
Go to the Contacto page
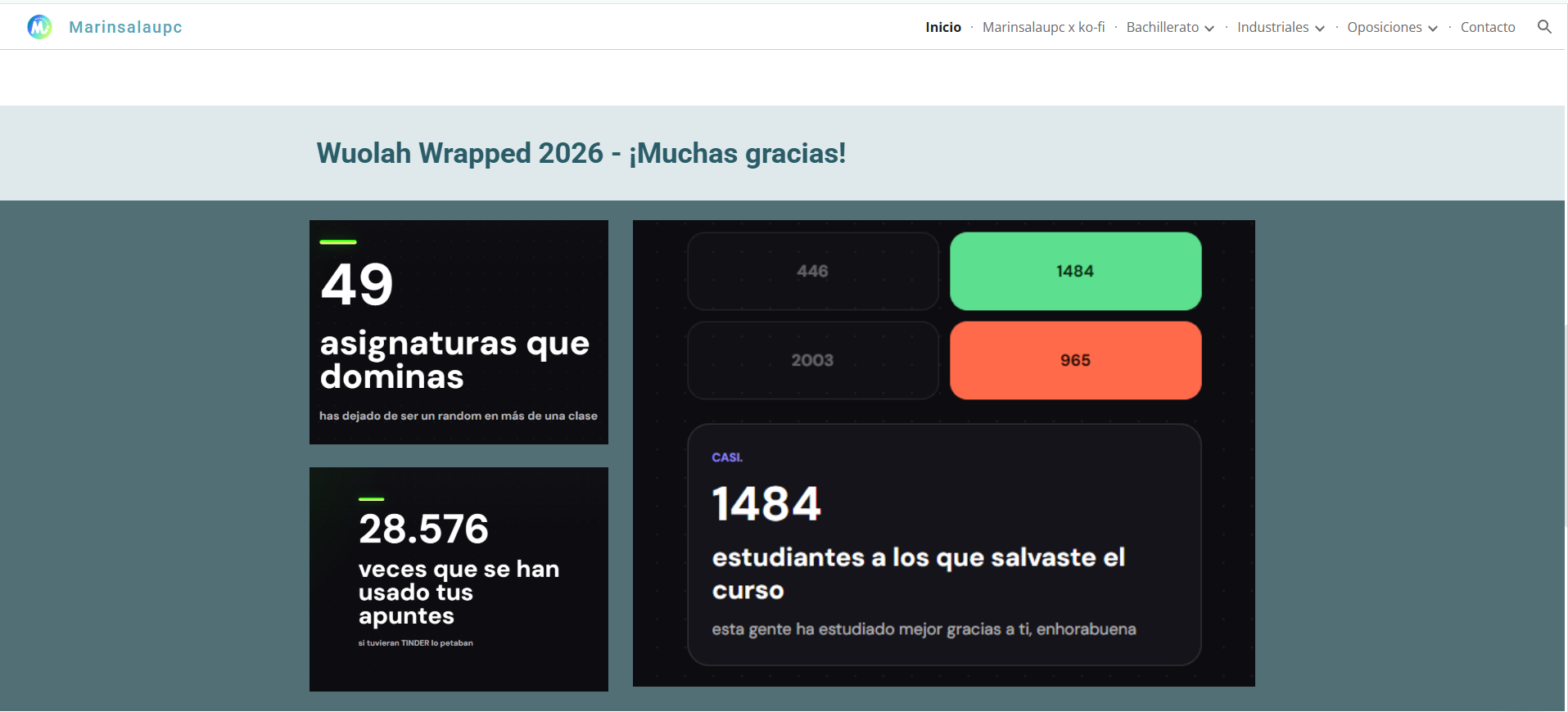[1488, 27]
